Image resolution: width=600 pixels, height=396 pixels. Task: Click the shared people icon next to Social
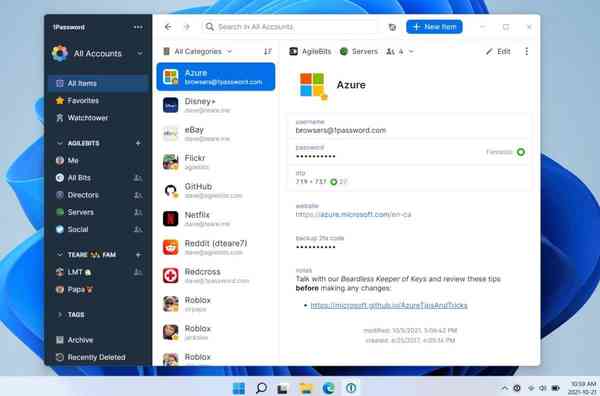(x=138, y=229)
